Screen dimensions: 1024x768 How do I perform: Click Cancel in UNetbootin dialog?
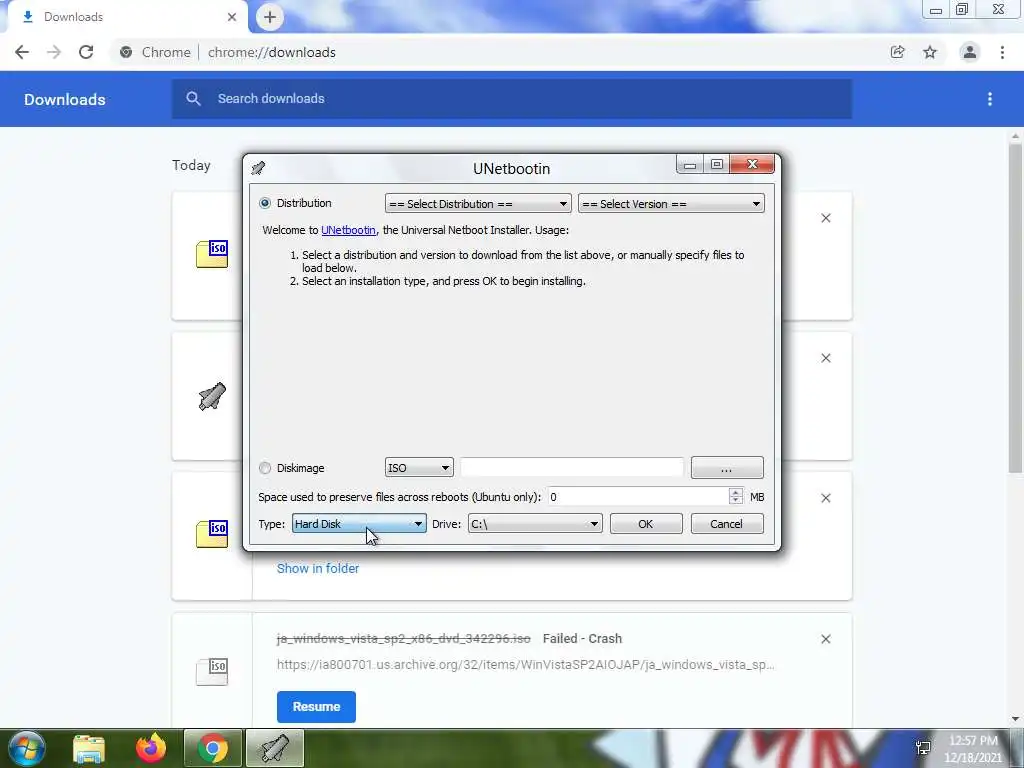pos(727,524)
